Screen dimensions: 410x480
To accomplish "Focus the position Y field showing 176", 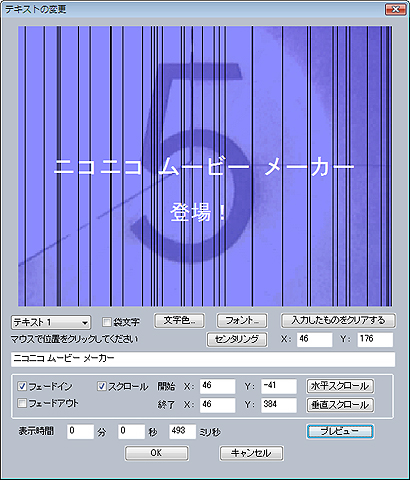I will pos(375,339).
